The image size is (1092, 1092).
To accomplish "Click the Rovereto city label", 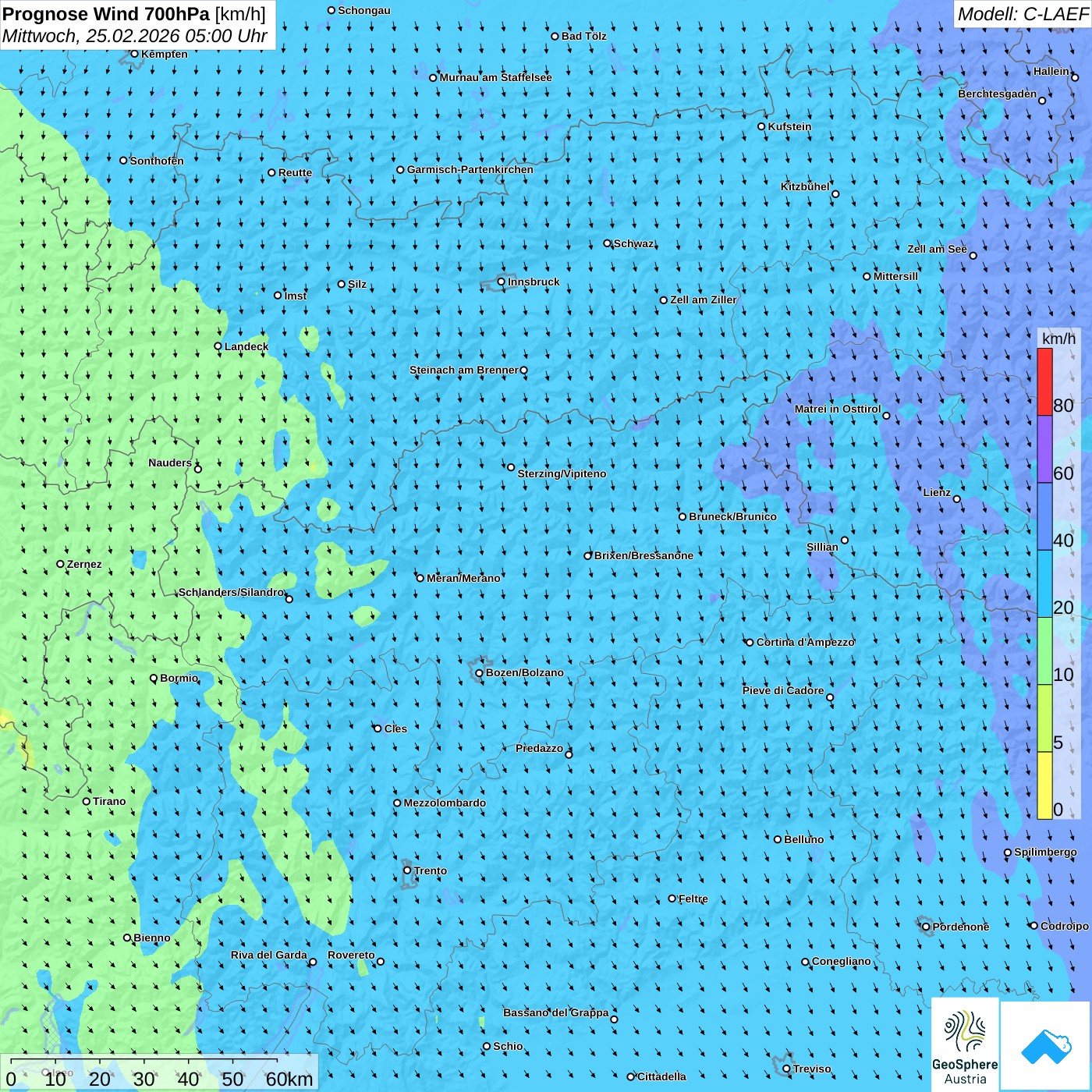I will (351, 955).
